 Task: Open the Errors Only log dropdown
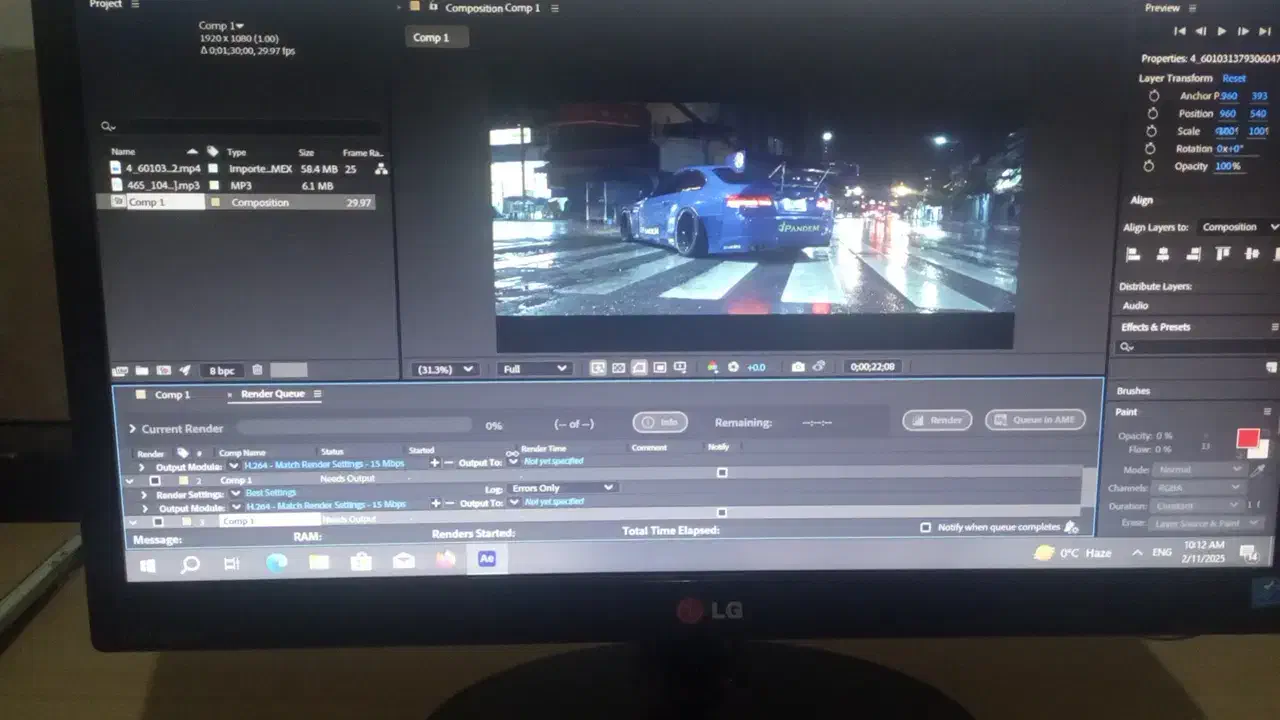[x=562, y=488]
